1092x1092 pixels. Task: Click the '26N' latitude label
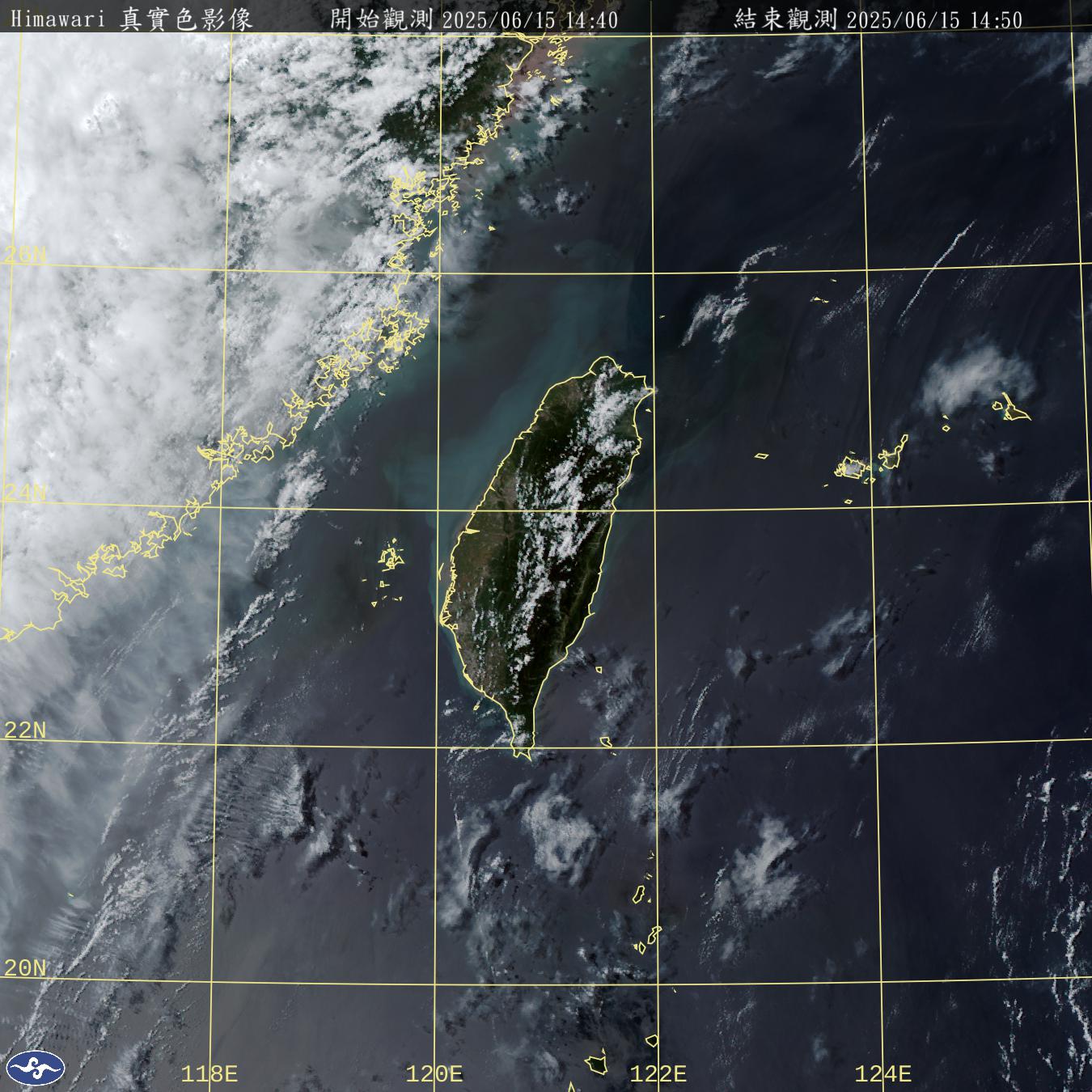tap(25, 256)
